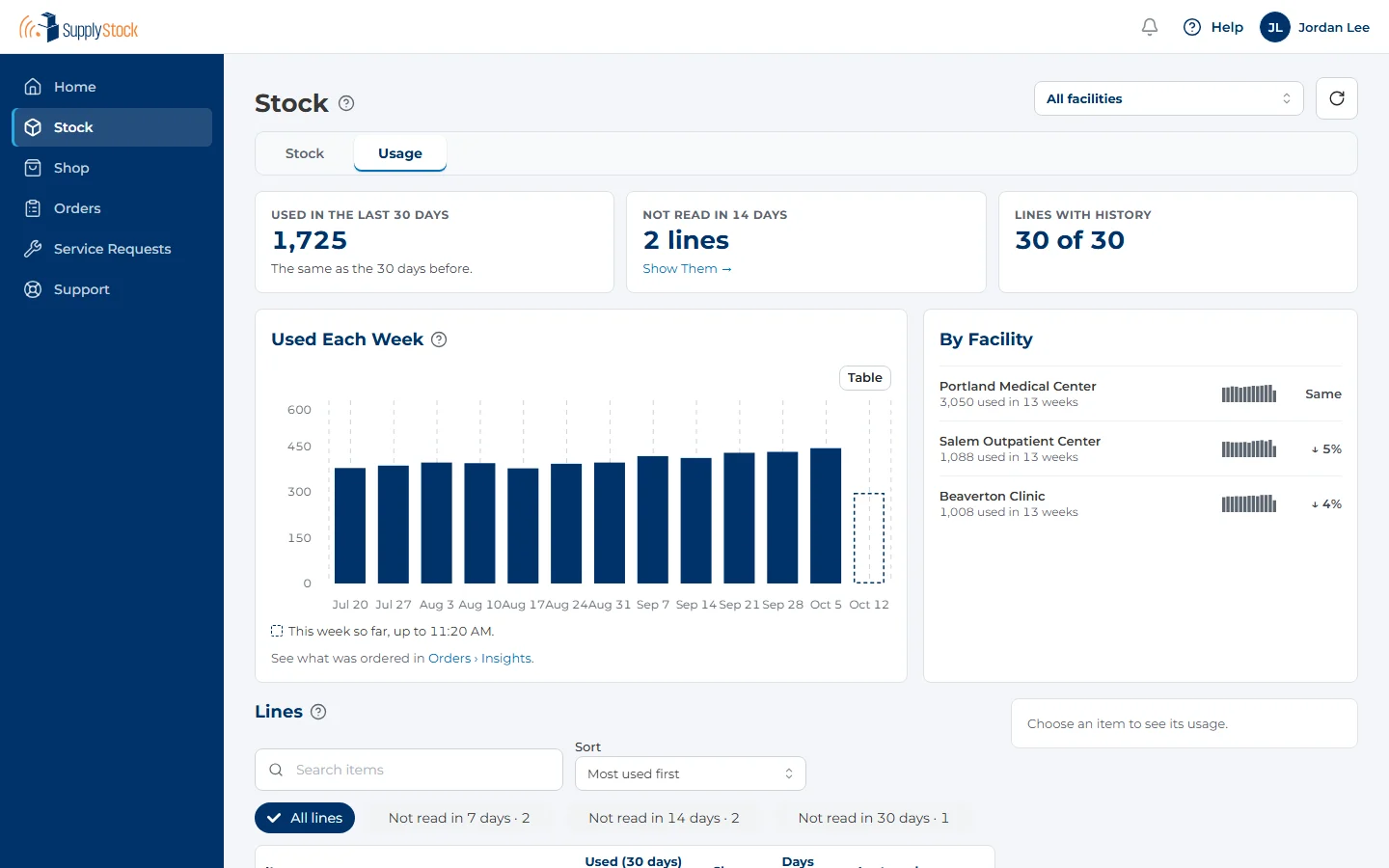Follow the Insights link below the chart
1389x868 pixels.
[506, 659]
